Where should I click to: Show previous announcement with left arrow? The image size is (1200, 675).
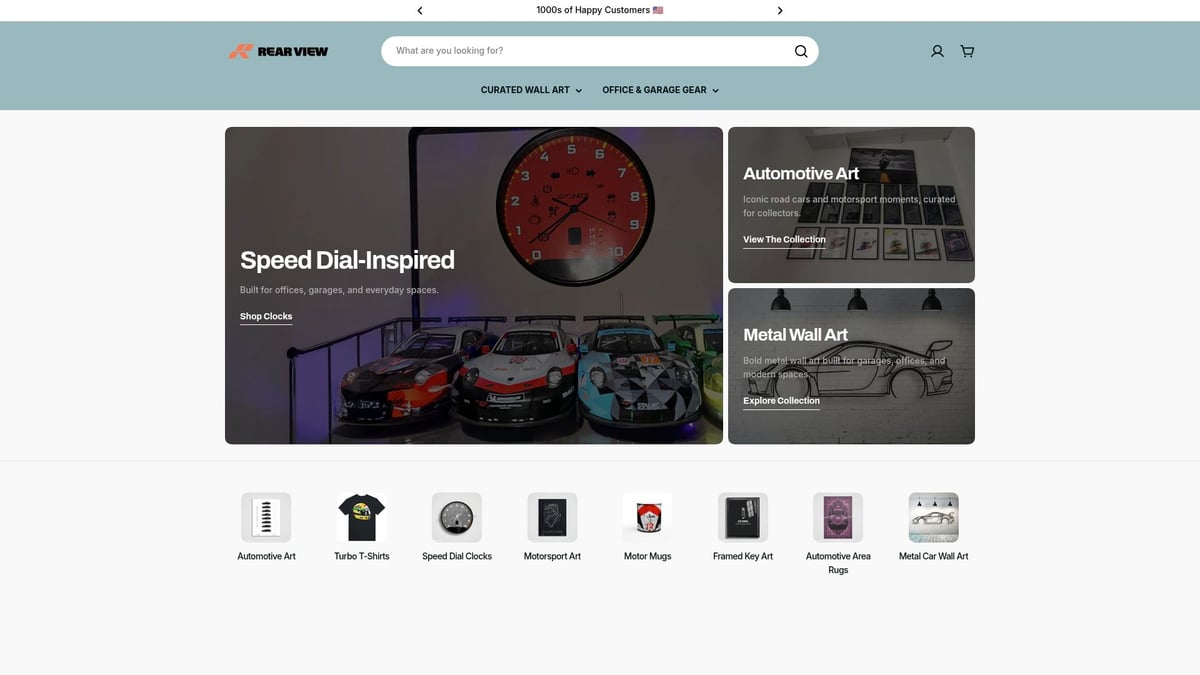(x=420, y=11)
